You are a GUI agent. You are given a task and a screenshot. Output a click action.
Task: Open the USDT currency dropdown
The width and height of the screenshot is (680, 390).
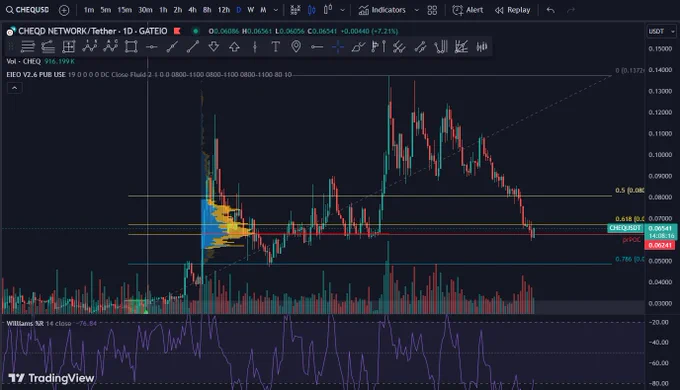click(x=660, y=31)
